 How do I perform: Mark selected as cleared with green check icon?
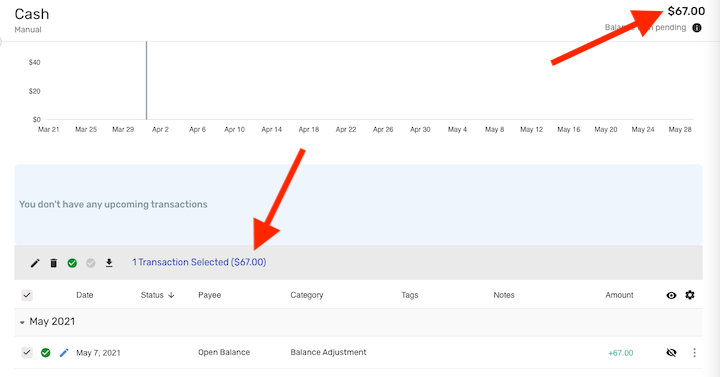72,263
